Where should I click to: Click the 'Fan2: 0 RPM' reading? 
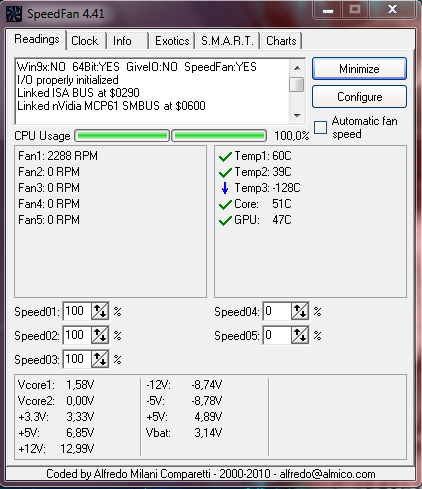pos(49,172)
